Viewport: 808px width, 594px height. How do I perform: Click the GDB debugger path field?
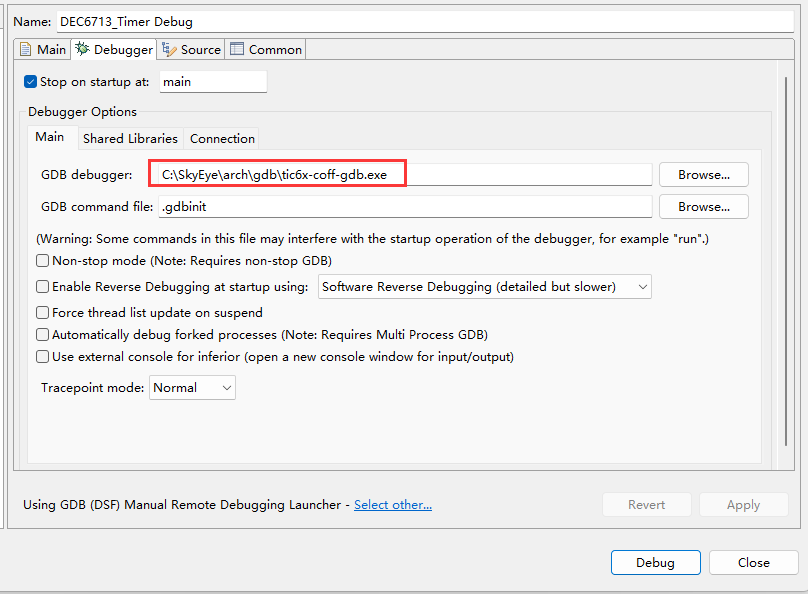[x=405, y=175]
